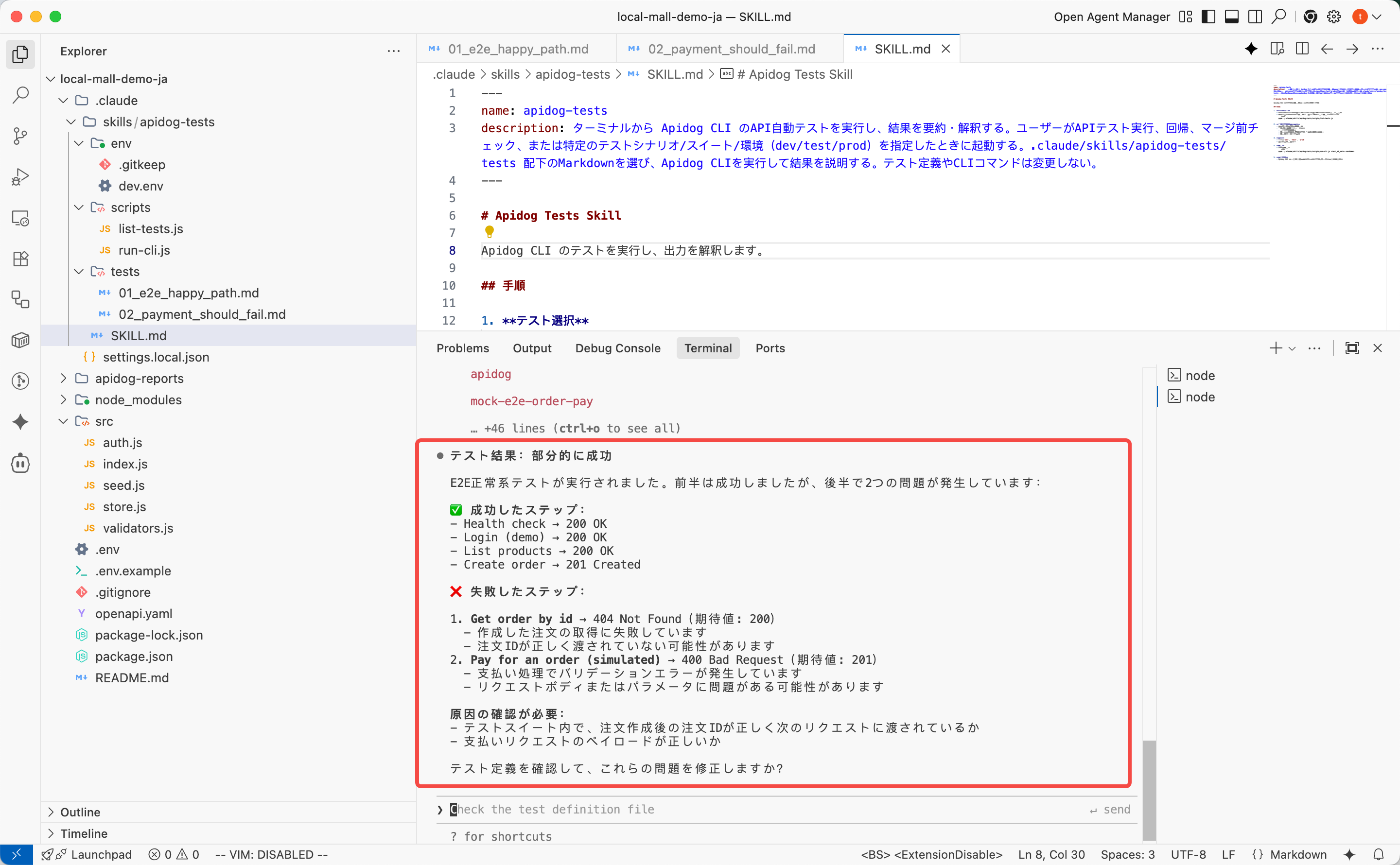Switch to 02_payment_should_fail.md tab
The width and height of the screenshot is (1400, 865).
pyautogui.click(x=731, y=48)
